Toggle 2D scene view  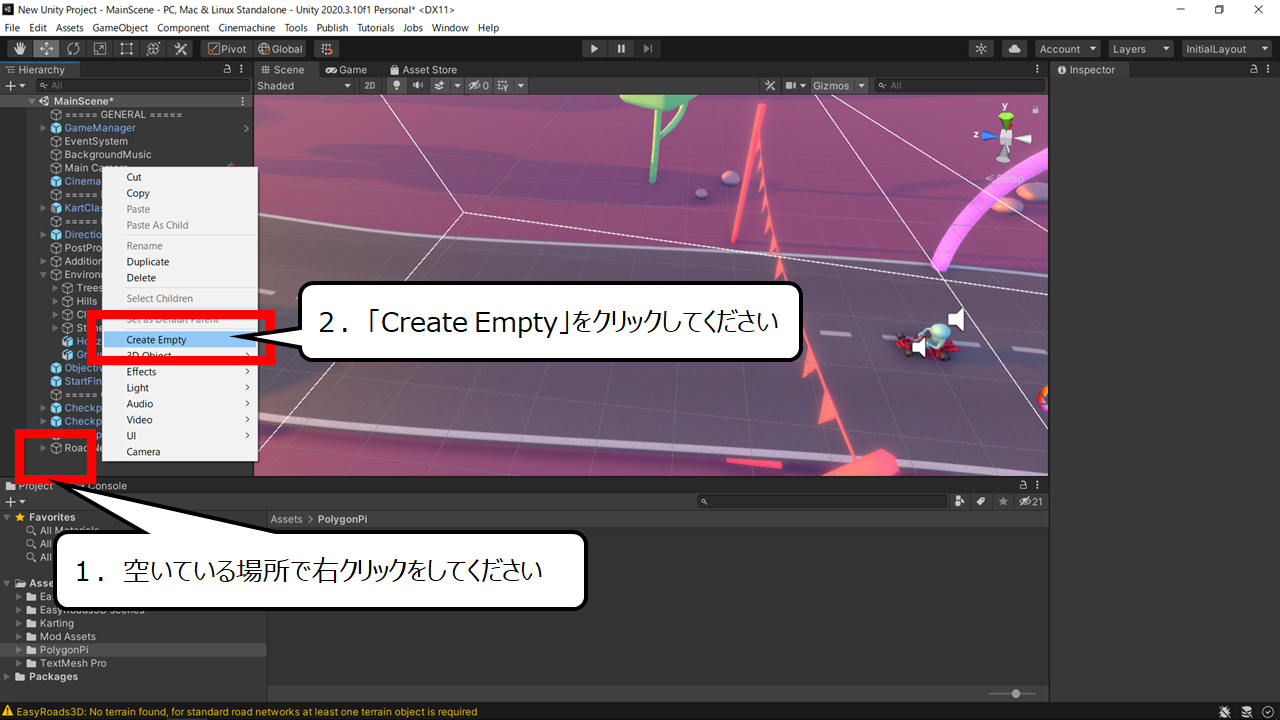point(370,85)
